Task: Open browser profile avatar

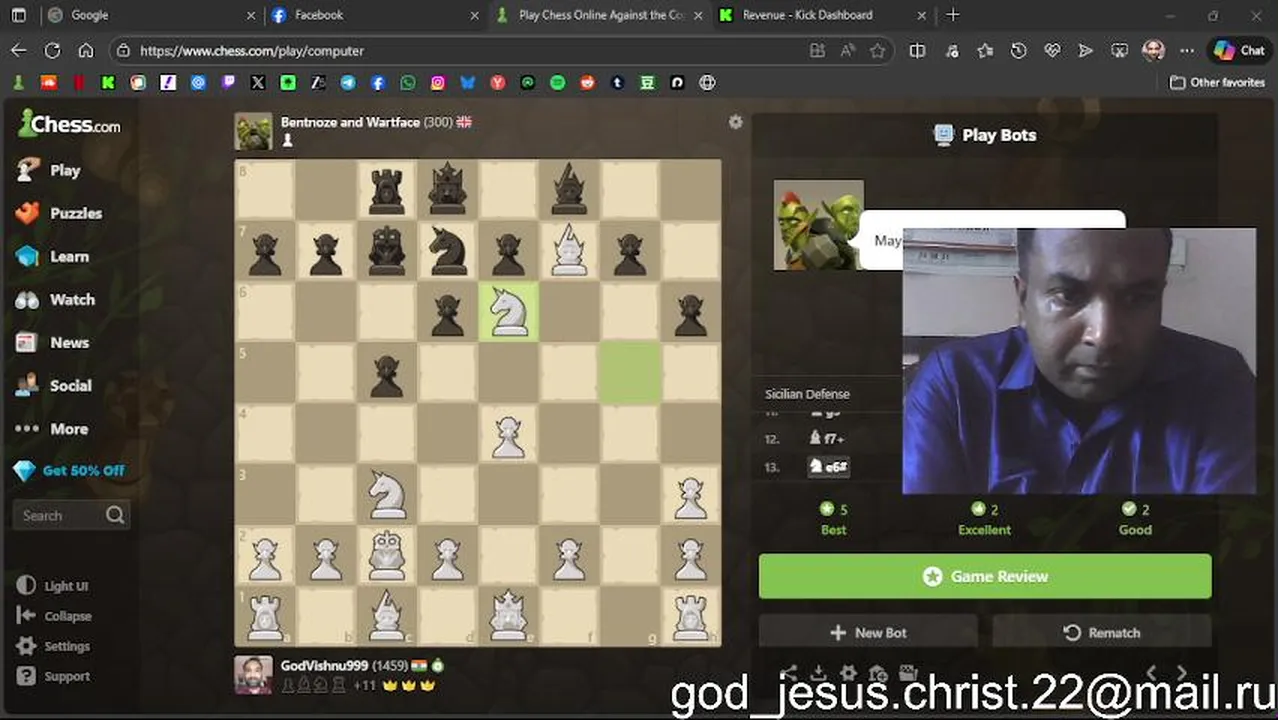Action: 1153,50
